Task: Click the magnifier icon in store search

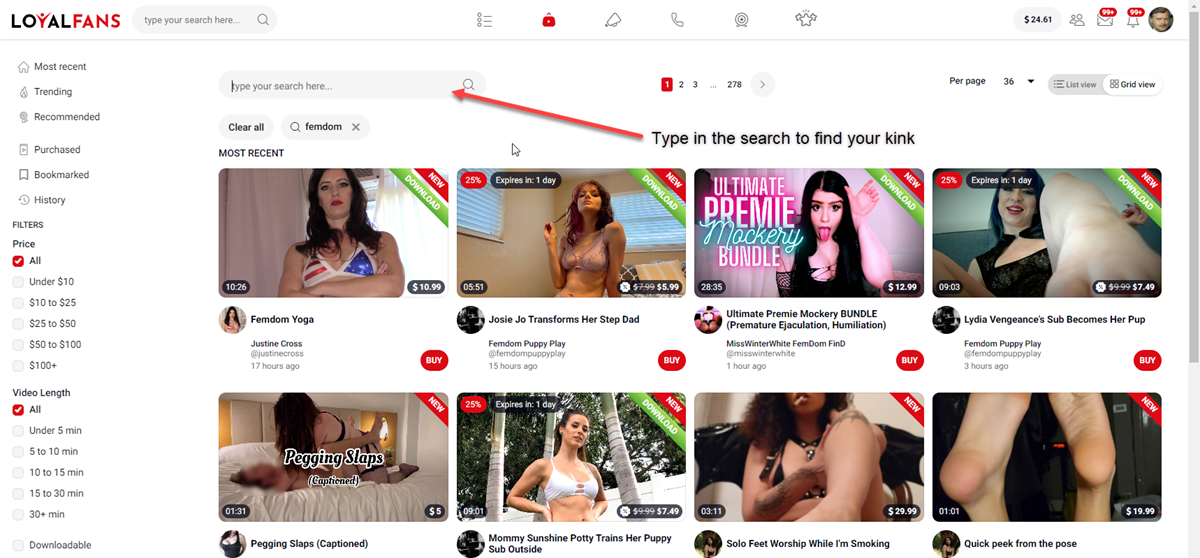Action: click(x=469, y=86)
